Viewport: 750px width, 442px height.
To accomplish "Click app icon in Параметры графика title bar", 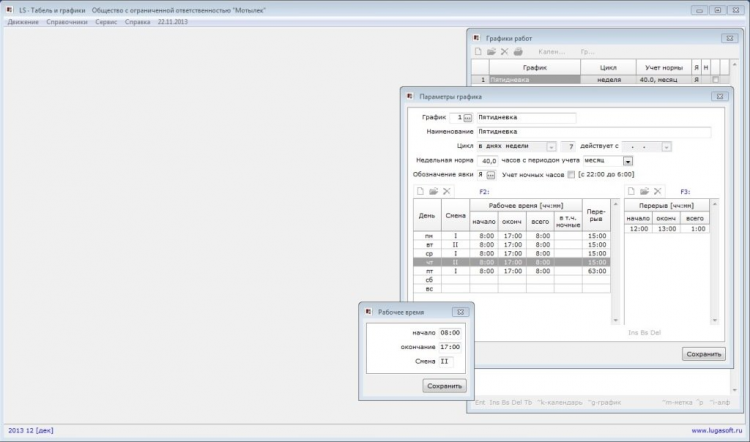I will click(x=410, y=96).
